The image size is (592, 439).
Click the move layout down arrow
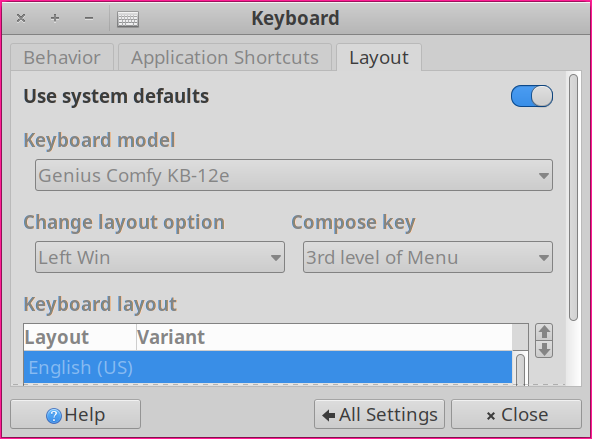(544, 349)
